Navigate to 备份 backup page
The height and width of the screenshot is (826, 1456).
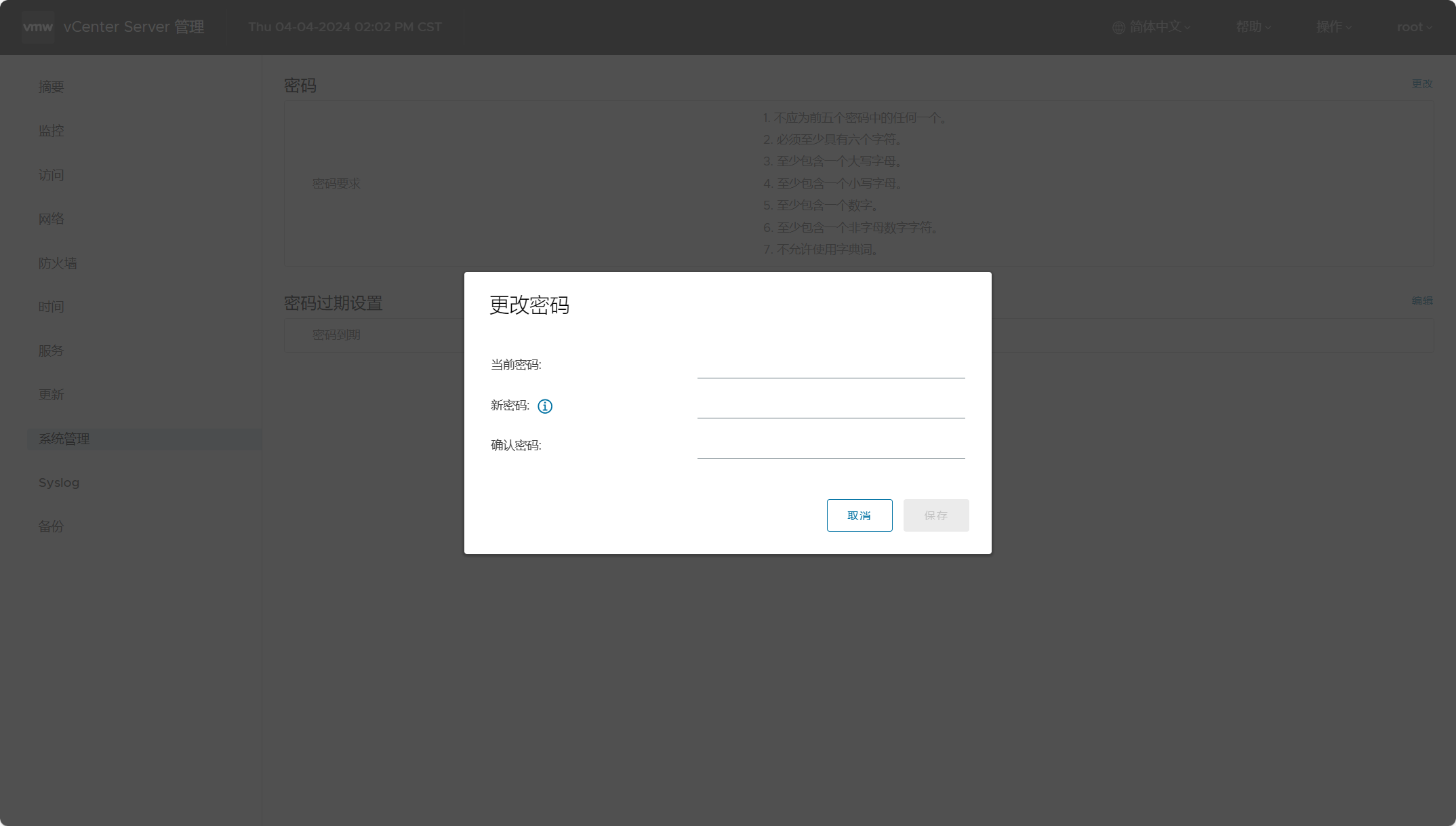[x=52, y=526]
